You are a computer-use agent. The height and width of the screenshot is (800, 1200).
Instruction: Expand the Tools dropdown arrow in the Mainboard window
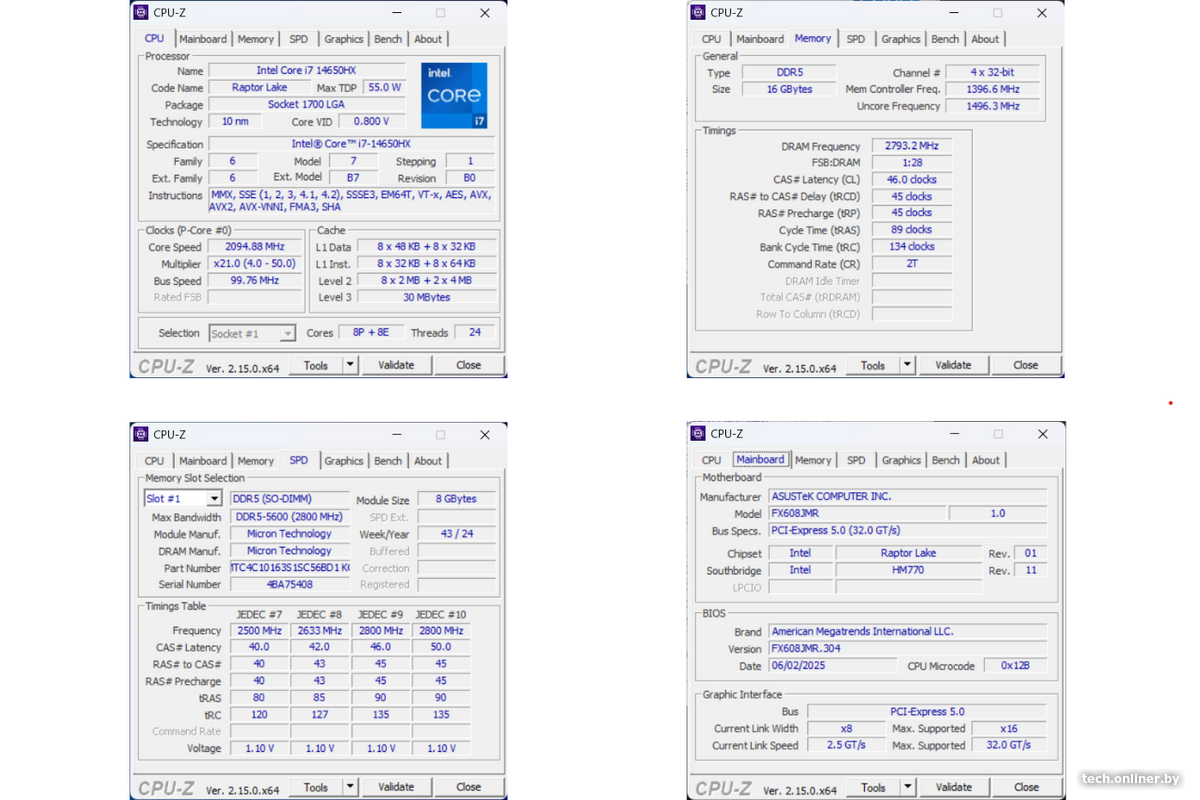tap(907, 787)
